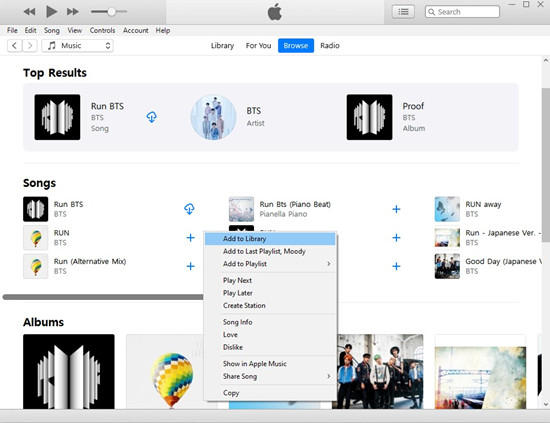The height and width of the screenshot is (423, 550).
Task: Open the Account menu
Action: 135,31
